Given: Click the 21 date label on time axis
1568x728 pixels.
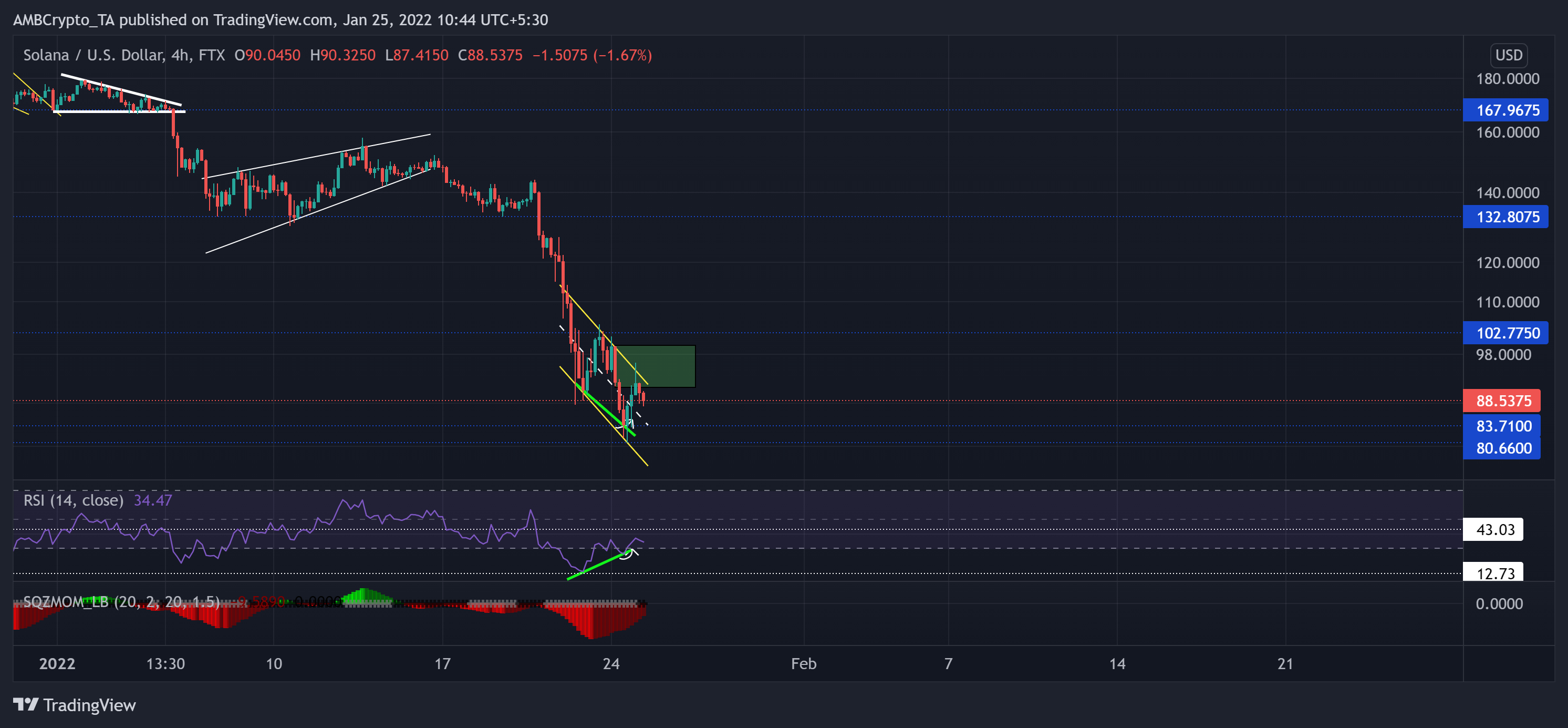Looking at the screenshot, I should pos(1285,663).
